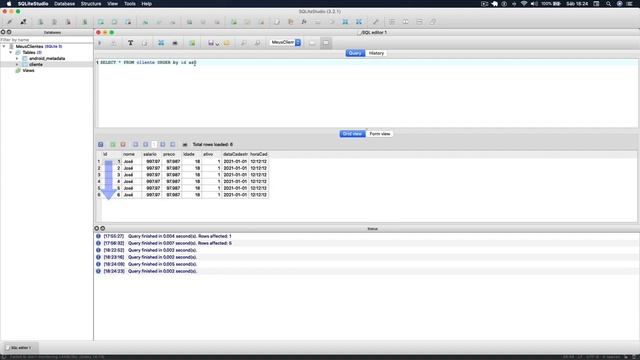Open the Help menu
The image size is (640, 360).
[147, 4]
